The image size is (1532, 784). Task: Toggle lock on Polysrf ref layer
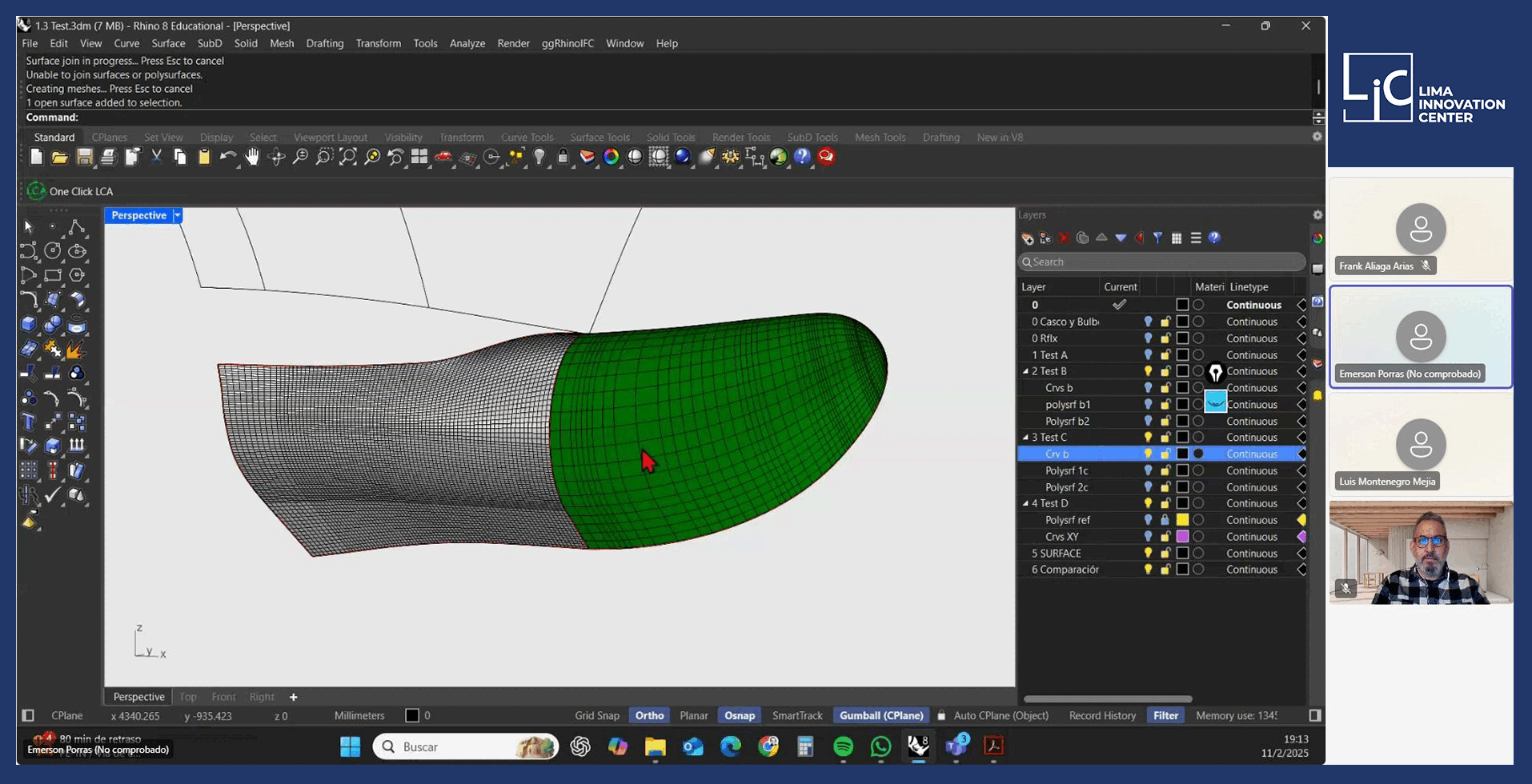1165,520
